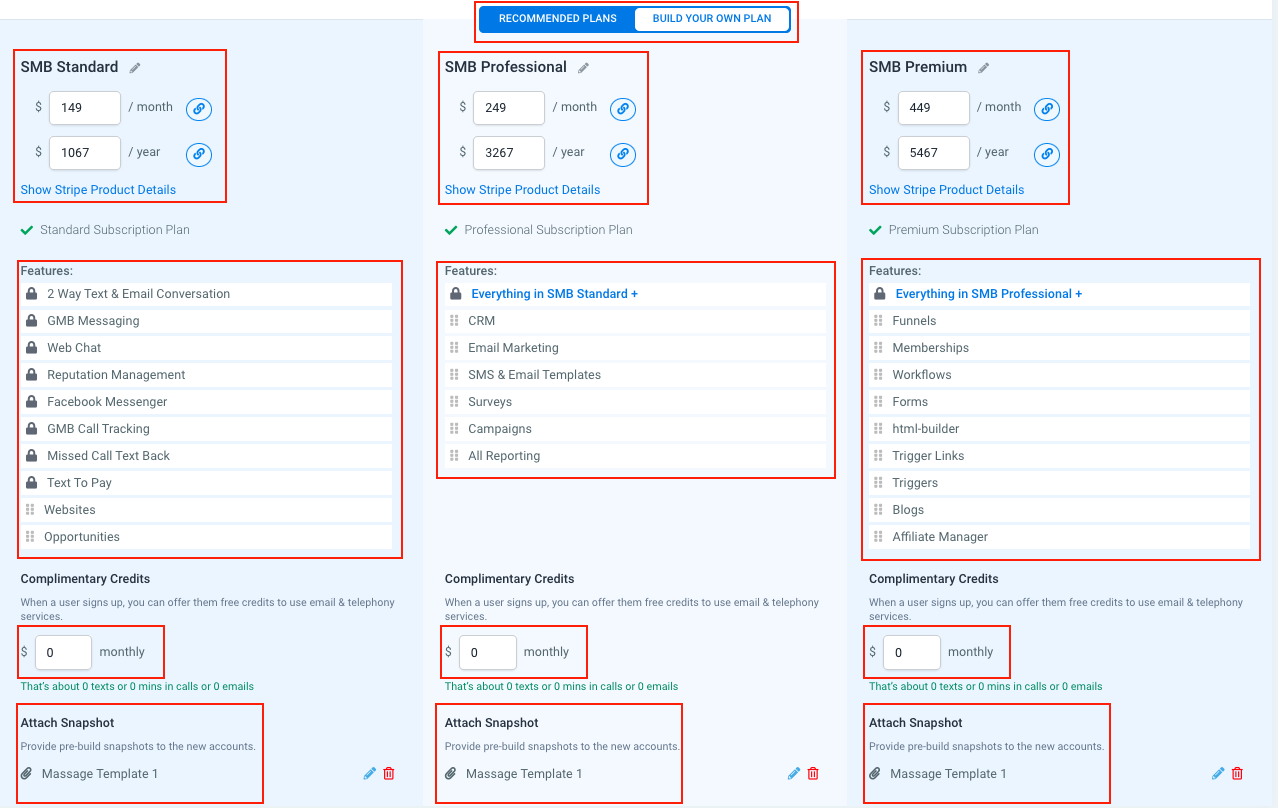Select Text To Pay feature row
The height and width of the screenshot is (808, 1278).
tap(207, 483)
